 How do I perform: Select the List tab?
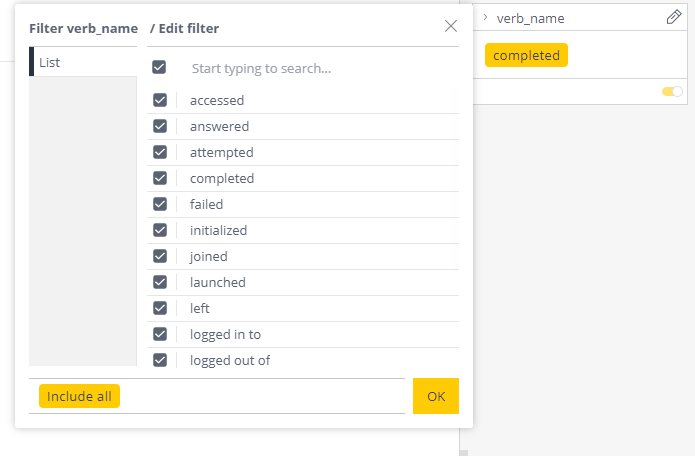[83, 62]
